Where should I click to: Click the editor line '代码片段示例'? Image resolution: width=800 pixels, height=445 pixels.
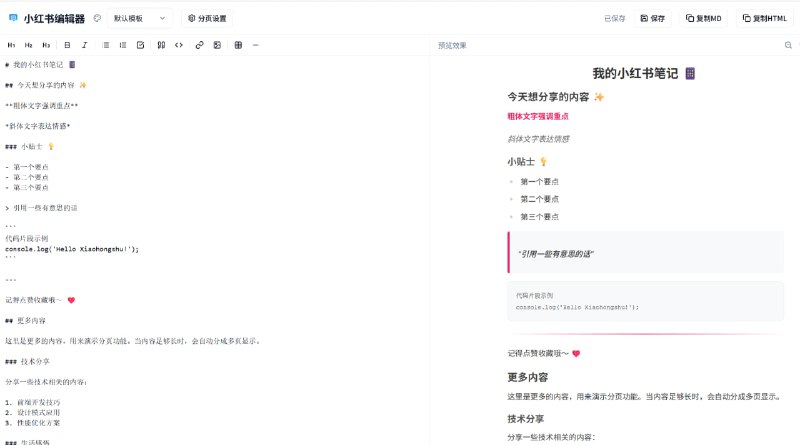pyautogui.click(x=27, y=238)
